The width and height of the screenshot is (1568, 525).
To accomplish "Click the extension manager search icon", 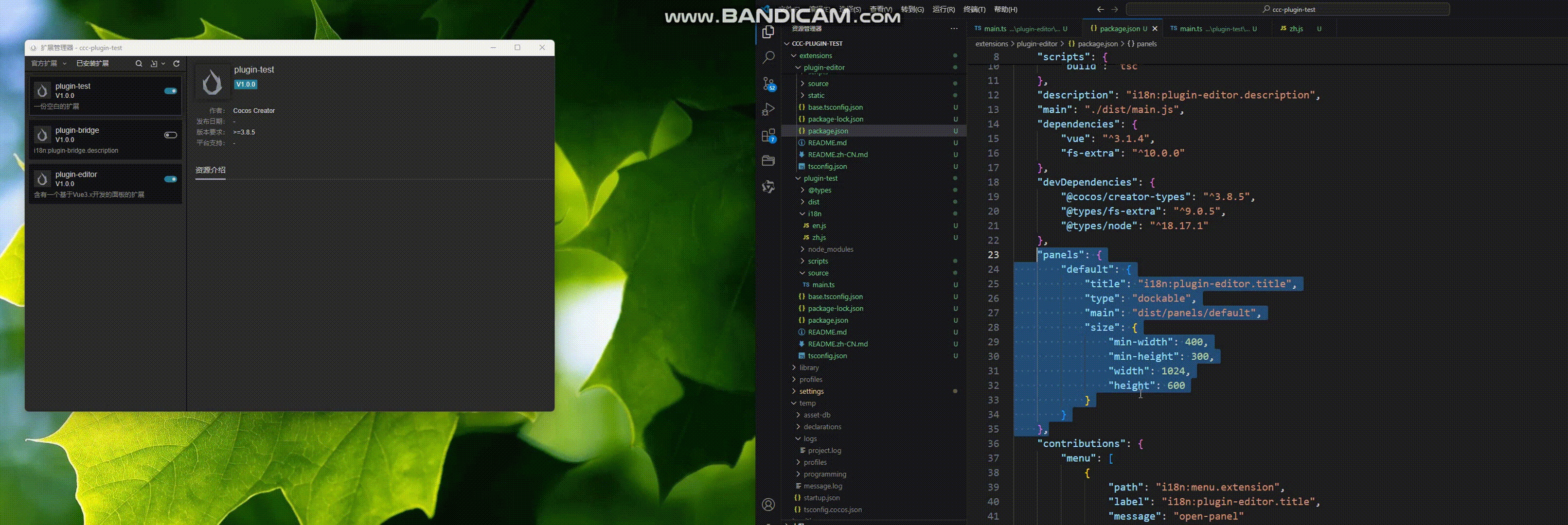I will 139,63.
